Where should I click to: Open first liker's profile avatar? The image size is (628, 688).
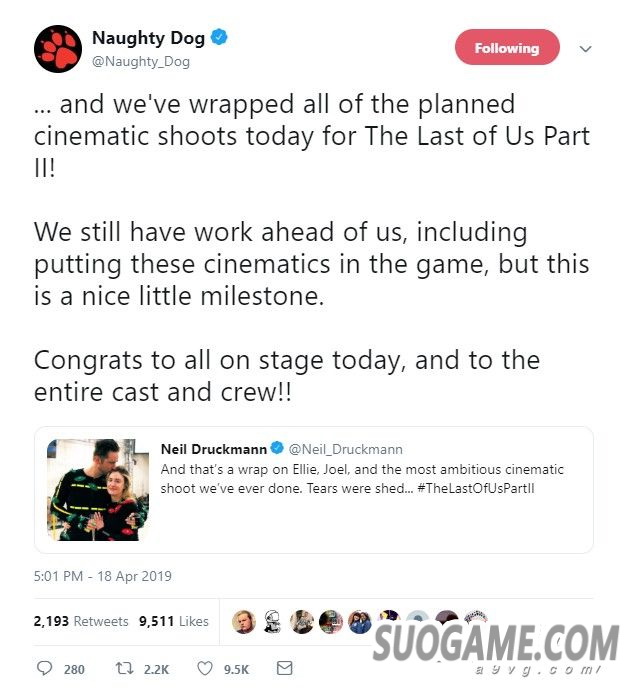point(244,621)
